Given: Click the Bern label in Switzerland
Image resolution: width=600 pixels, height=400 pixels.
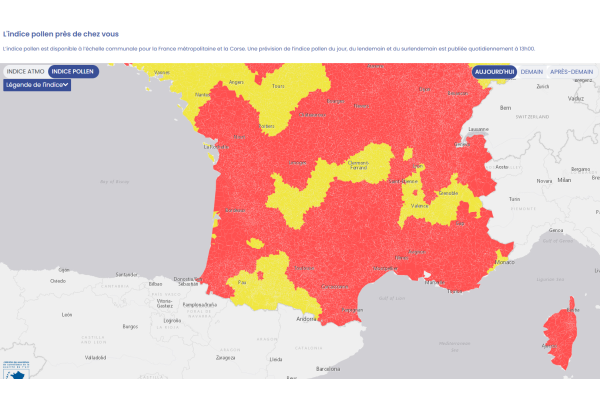Looking at the screenshot, I should click(505, 107).
